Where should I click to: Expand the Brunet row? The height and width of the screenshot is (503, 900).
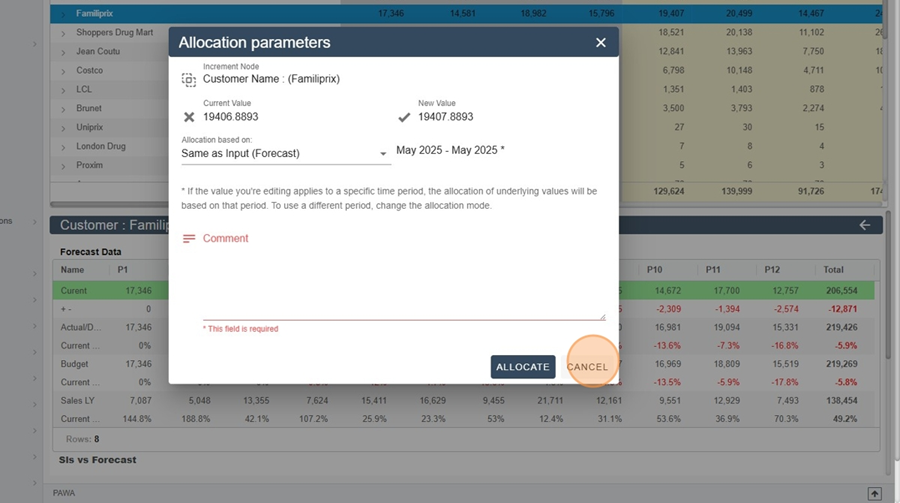(63, 109)
